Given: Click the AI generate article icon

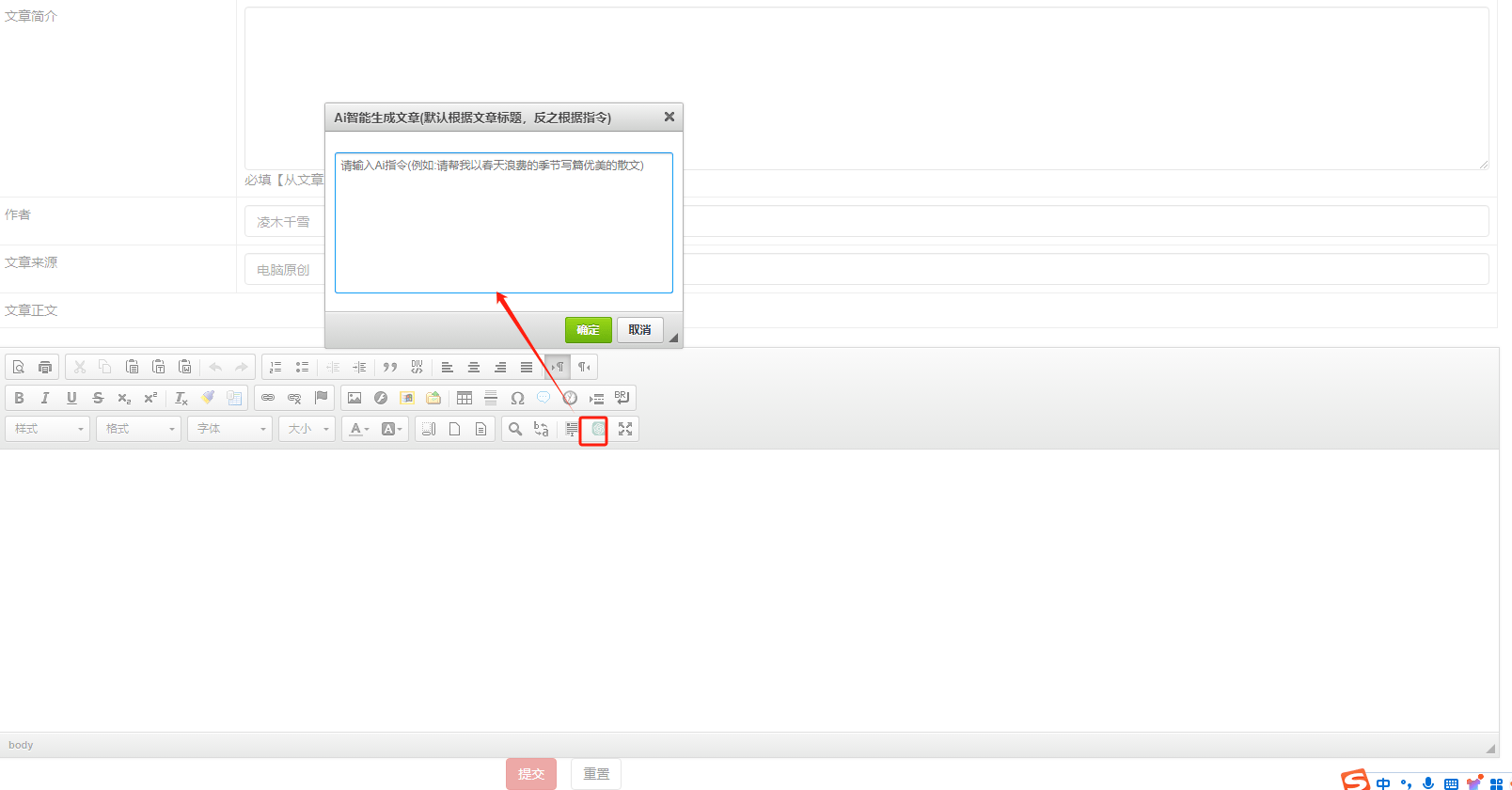Looking at the screenshot, I should 598,429.
